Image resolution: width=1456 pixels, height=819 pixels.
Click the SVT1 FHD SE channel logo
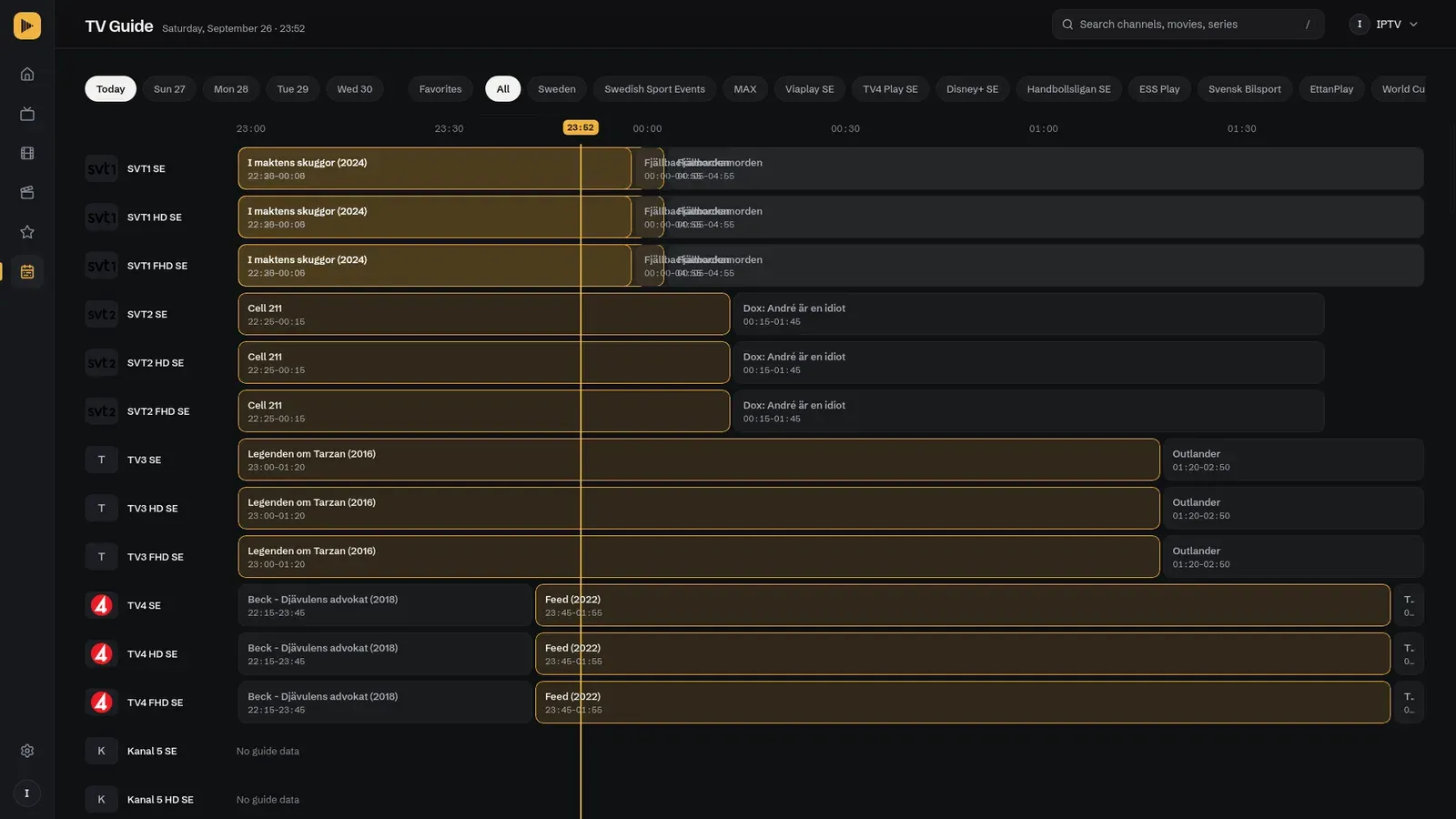(102, 266)
